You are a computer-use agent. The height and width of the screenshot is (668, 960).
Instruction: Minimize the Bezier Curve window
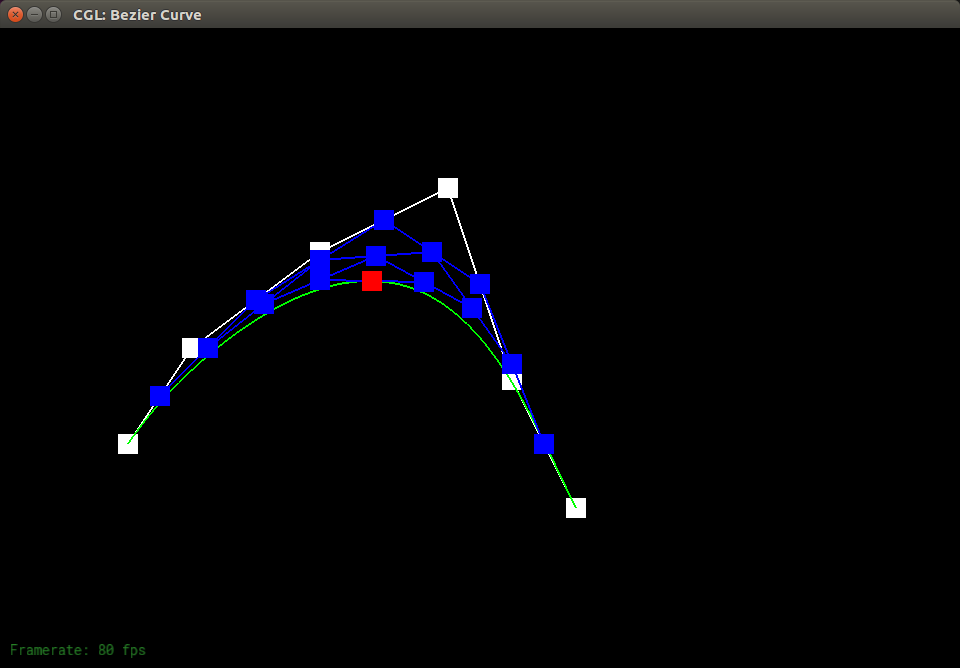pyautogui.click(x=35, y=15)
